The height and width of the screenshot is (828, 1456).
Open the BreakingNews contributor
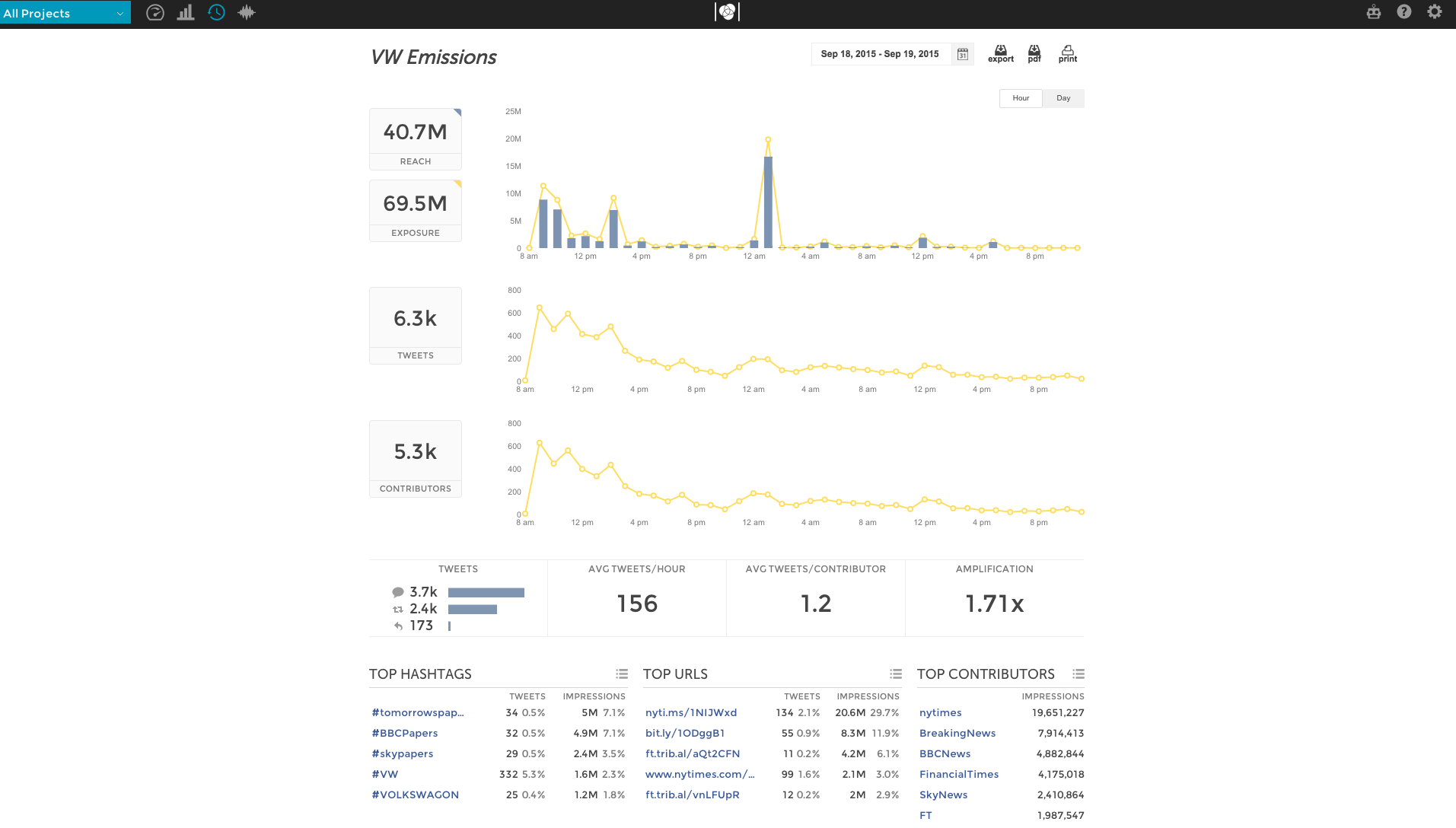[x=957, y=734]
